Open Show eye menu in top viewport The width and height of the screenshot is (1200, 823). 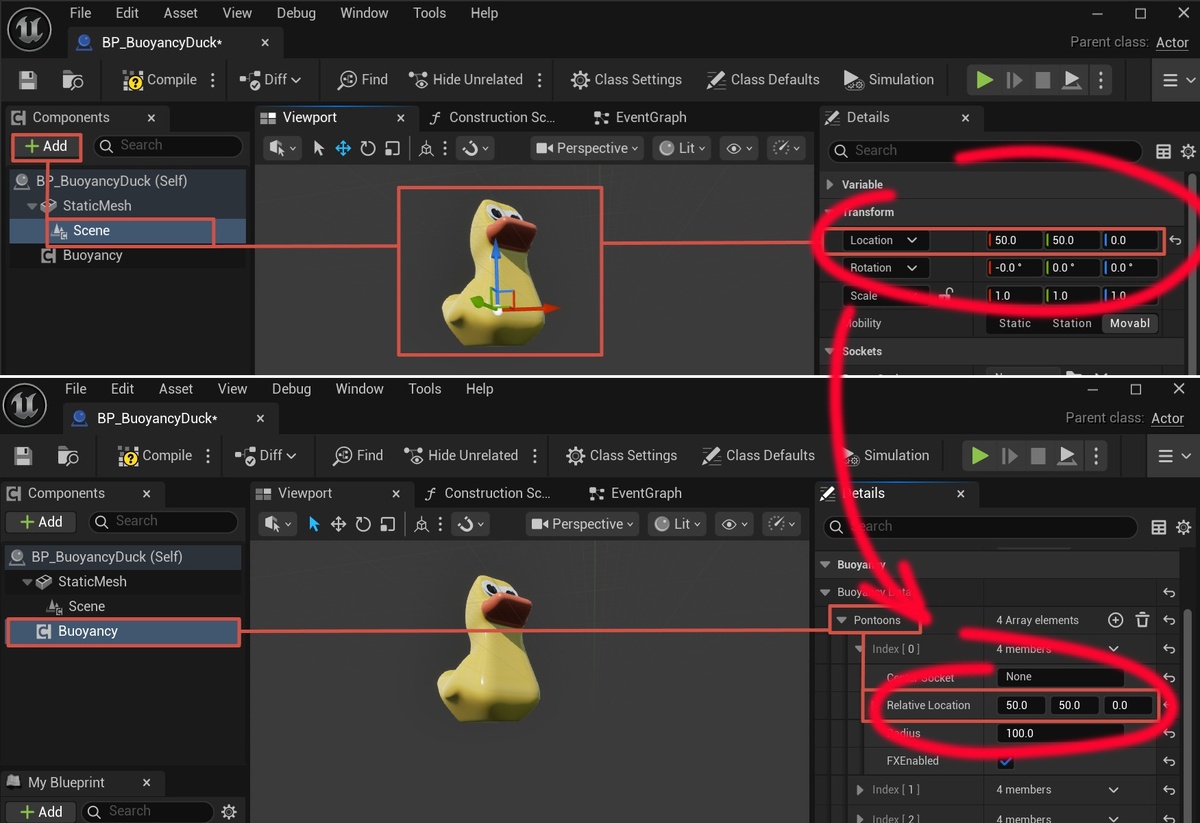coord(740,148)
